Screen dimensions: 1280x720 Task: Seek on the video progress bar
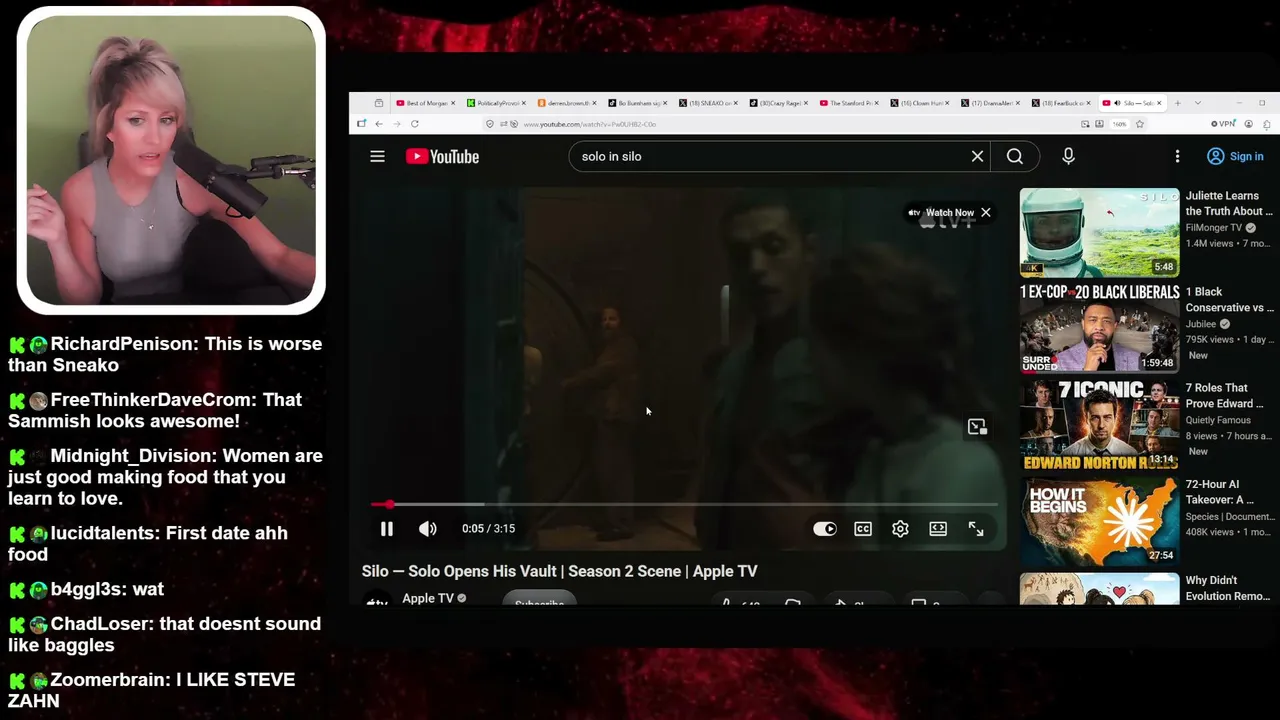pos(684,504)
